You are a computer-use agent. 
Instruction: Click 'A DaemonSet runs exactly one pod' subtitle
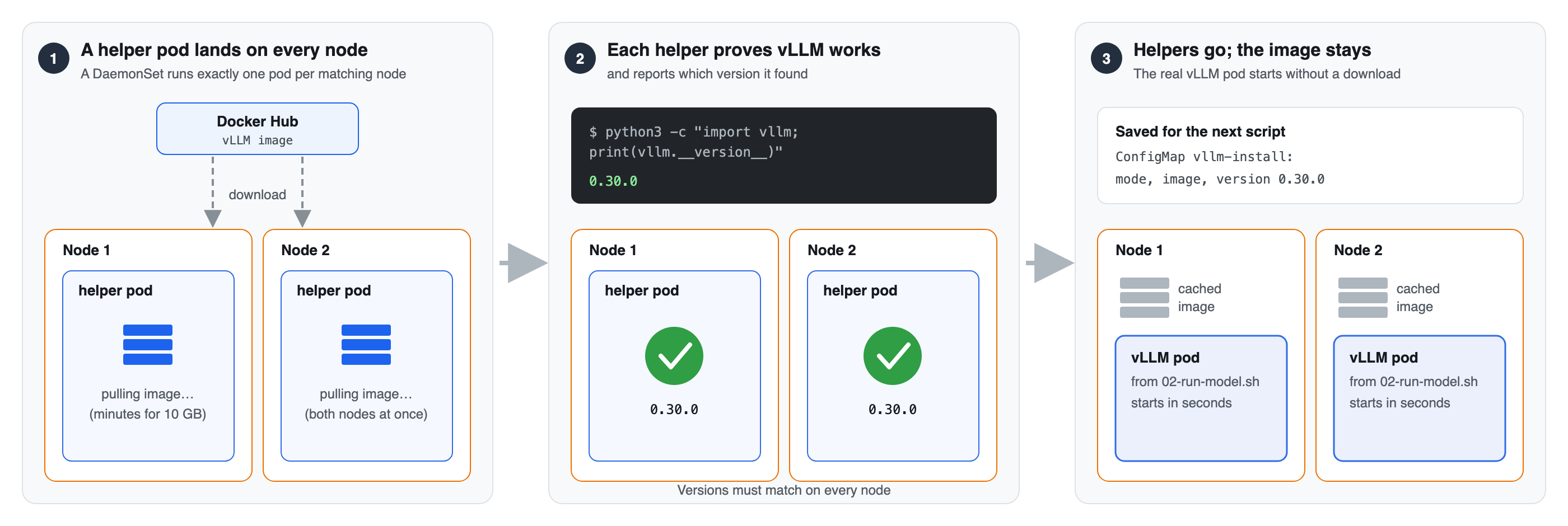click(x=243, y=73)
